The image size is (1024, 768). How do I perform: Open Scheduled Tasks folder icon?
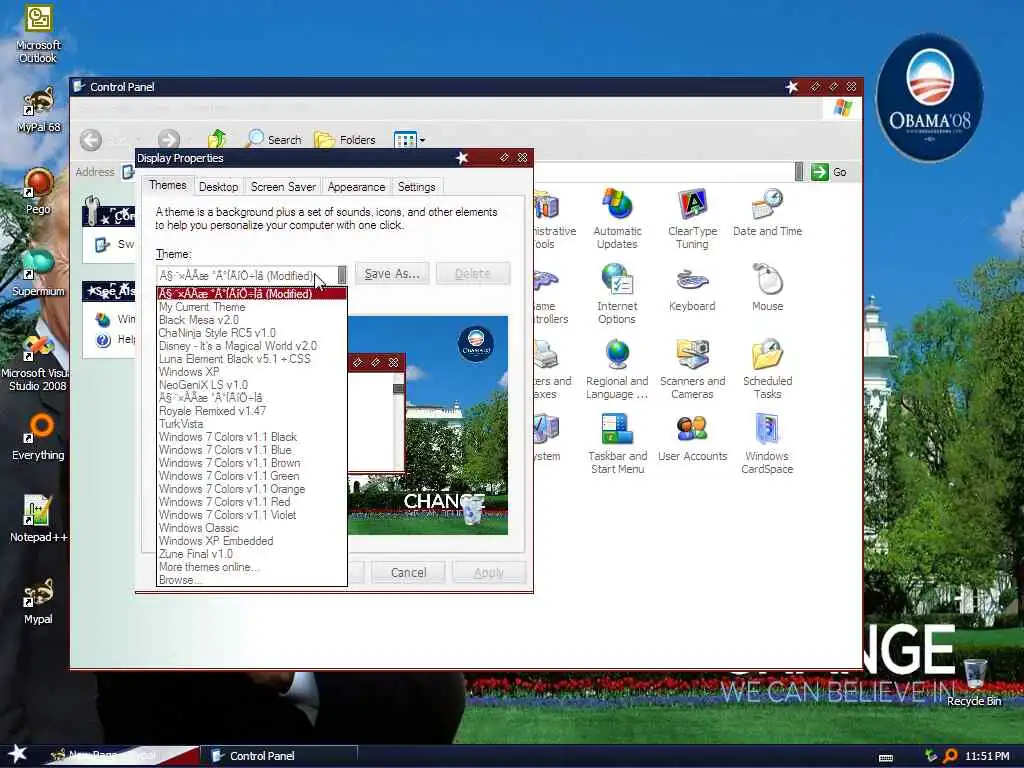(767, 369)
